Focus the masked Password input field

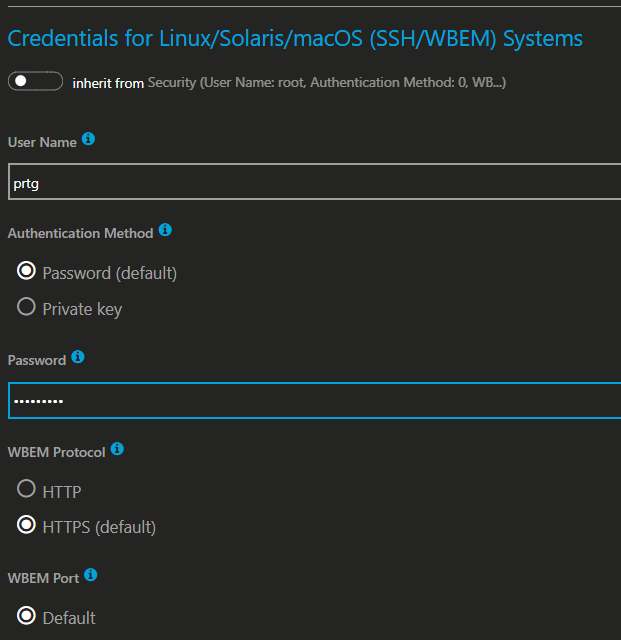coord(310,400)
